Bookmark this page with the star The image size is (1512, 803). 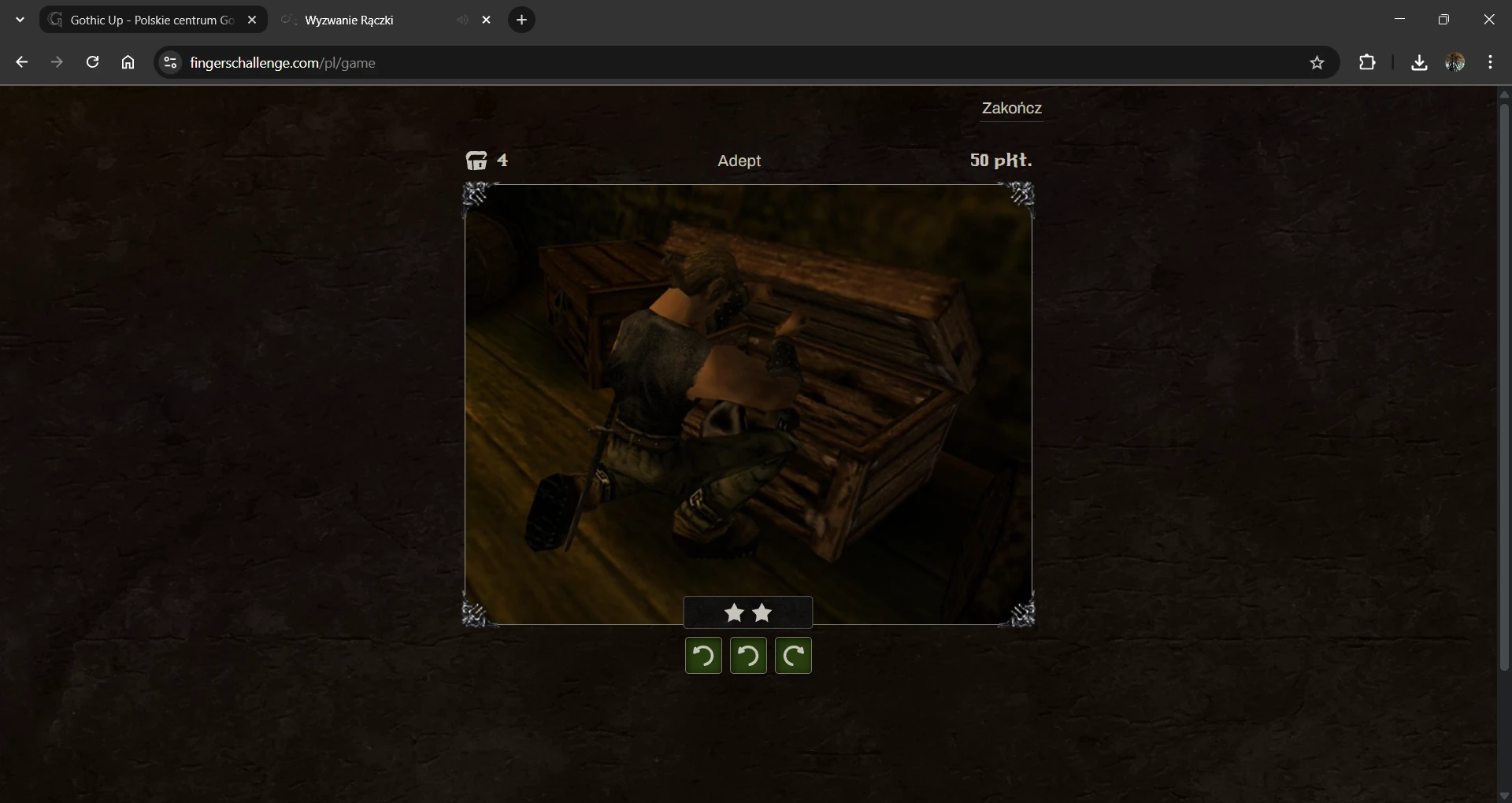[x=1317, y=63]
